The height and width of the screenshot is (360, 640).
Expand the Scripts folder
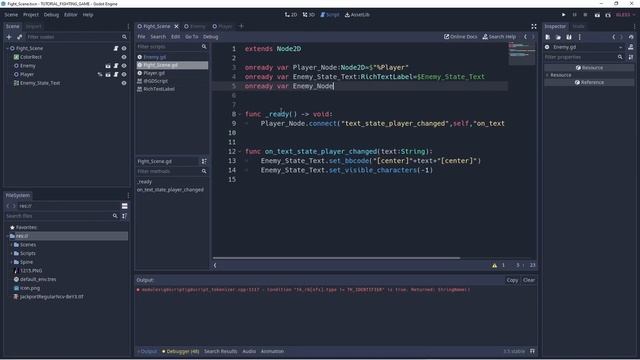click(11, 253)
